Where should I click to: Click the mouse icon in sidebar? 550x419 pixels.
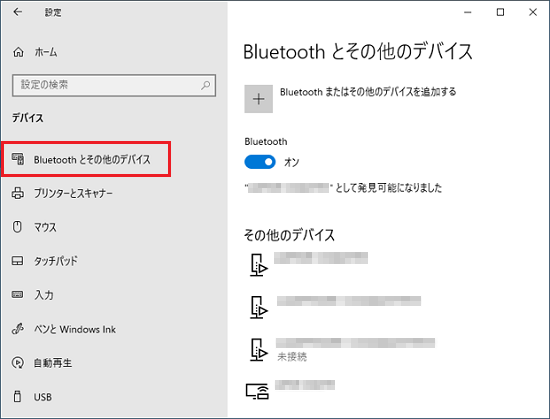coord(17,227)
